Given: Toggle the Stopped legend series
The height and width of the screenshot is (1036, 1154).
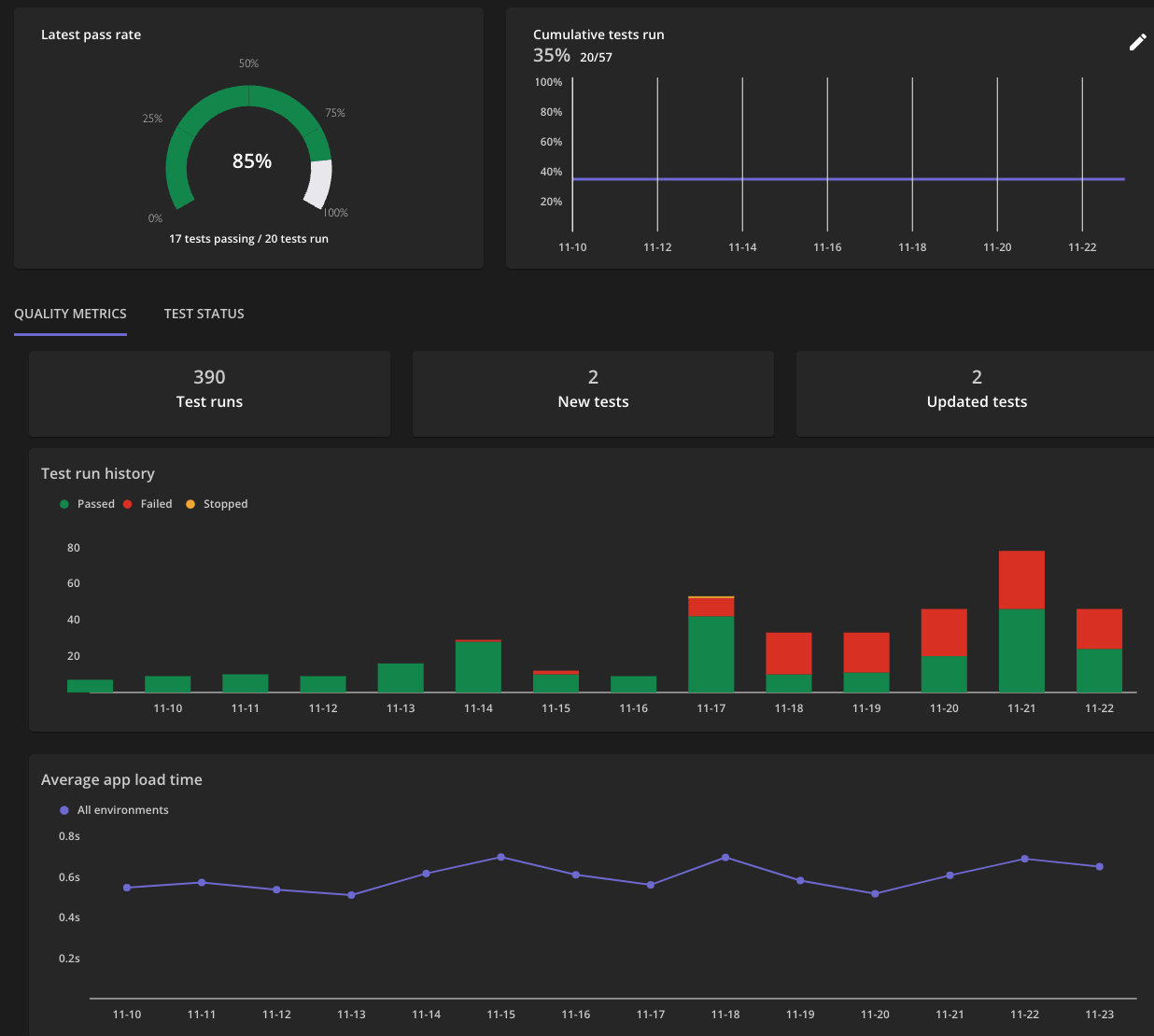Looking at the screenshot, I should (x=225, y=504).
